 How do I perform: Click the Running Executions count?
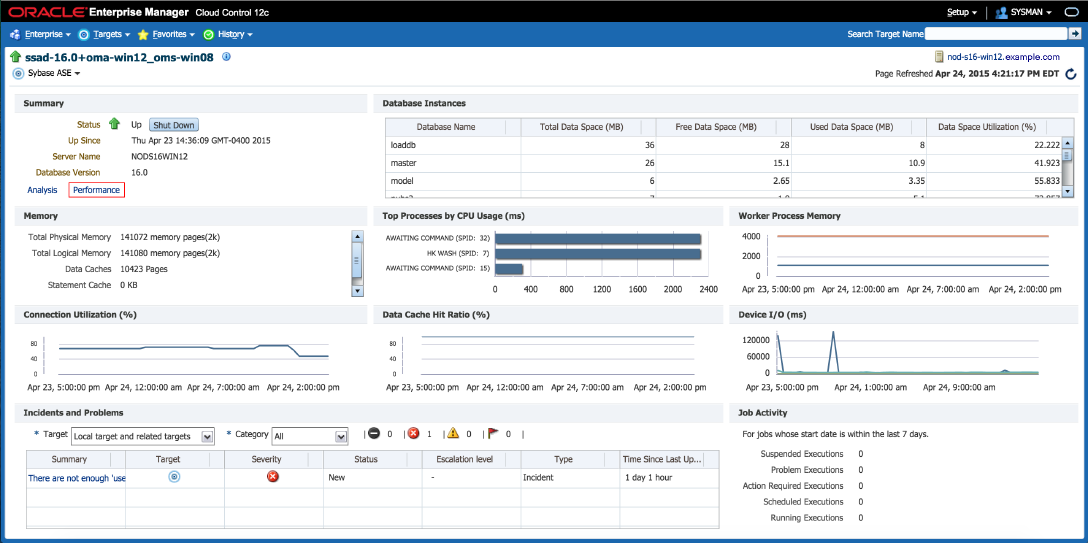860,518
